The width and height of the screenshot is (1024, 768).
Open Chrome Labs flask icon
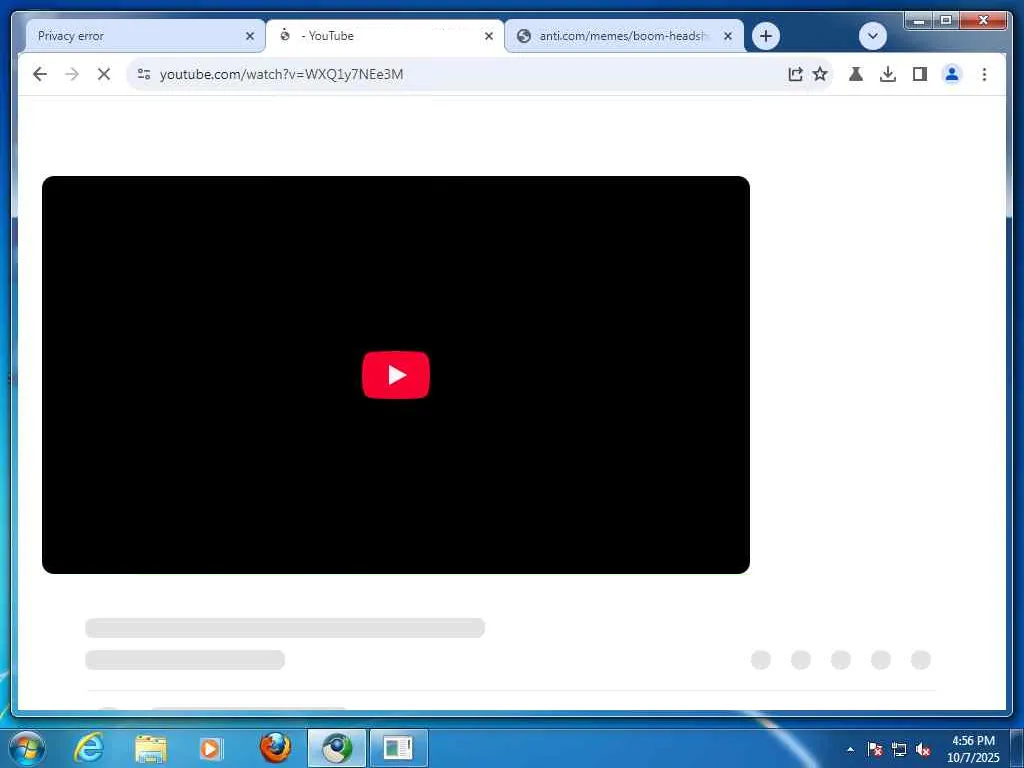point(856,74)
